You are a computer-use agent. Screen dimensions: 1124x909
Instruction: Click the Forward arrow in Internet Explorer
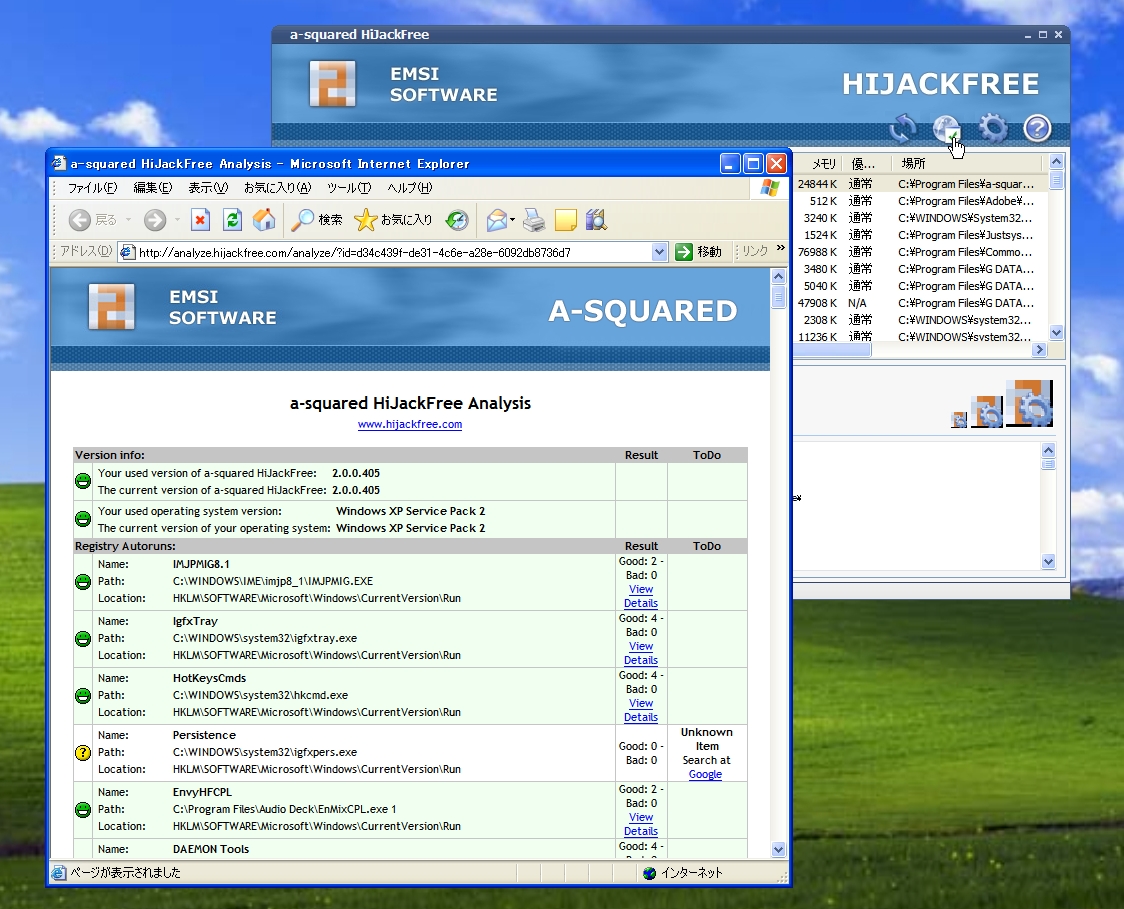coord(155,220)
